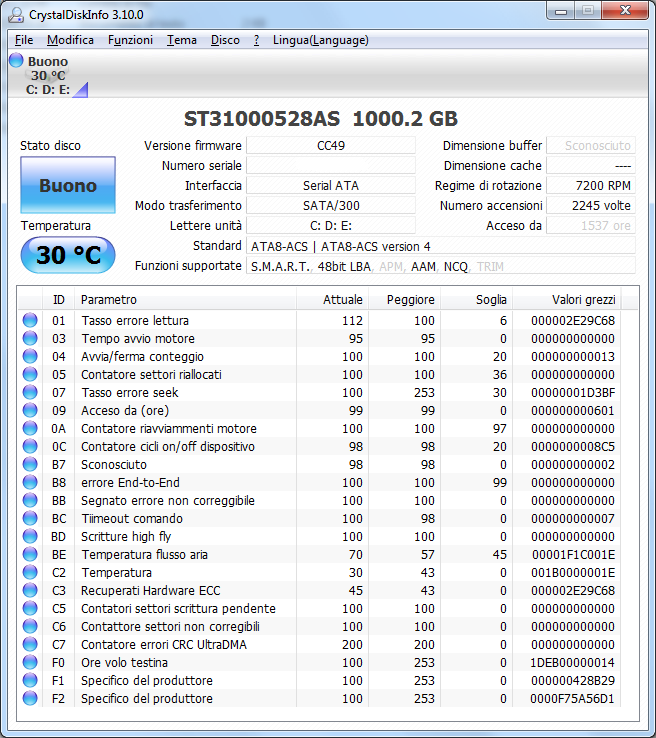The height and width of the screenshot is (738, 656).
Task: Click status orb for 04 Avvia/ferma conteggio
Action: pyautogui.click(x=30, y=356)
